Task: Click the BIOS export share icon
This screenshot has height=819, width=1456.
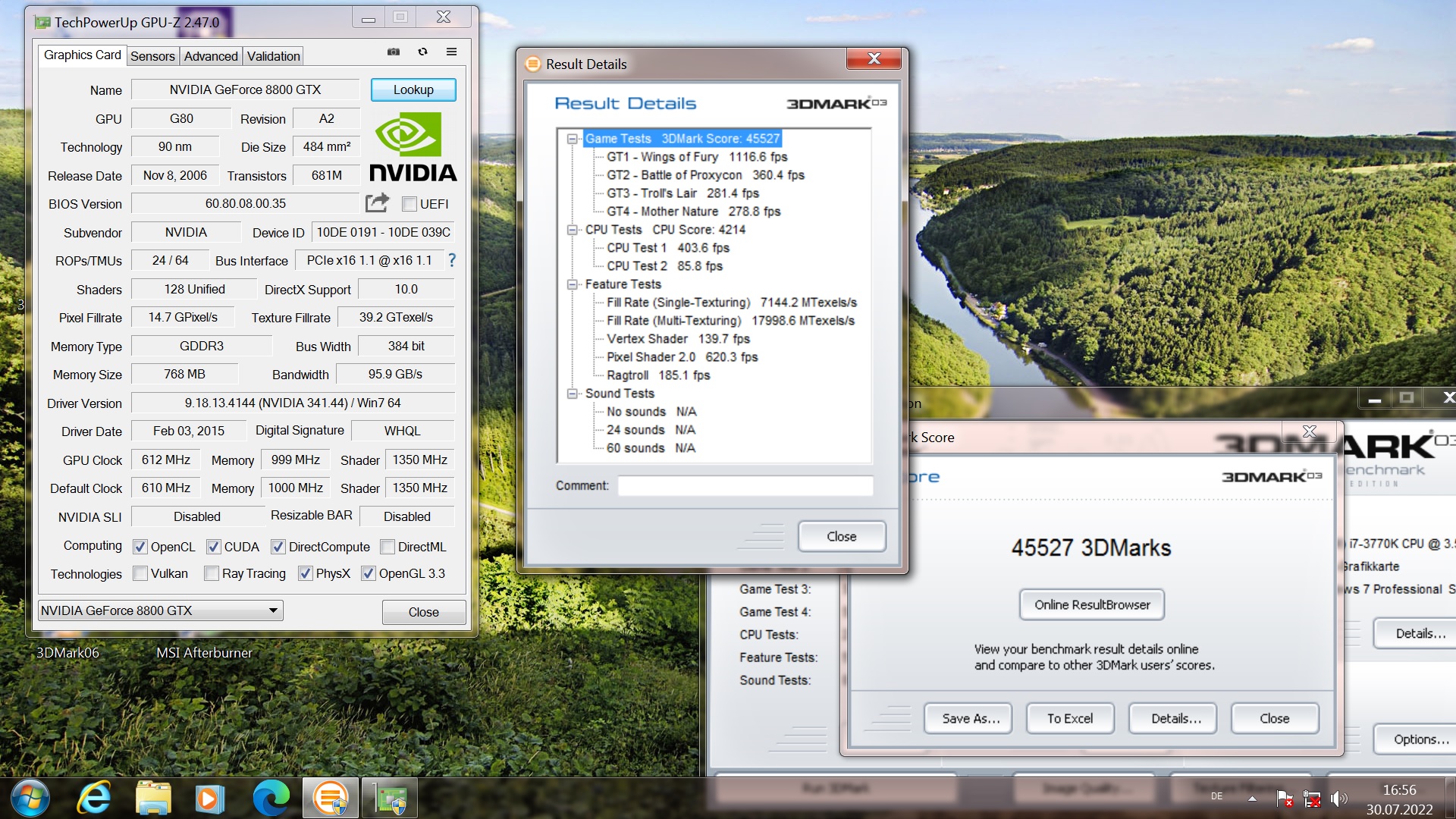Action: [x=377, y=203]
